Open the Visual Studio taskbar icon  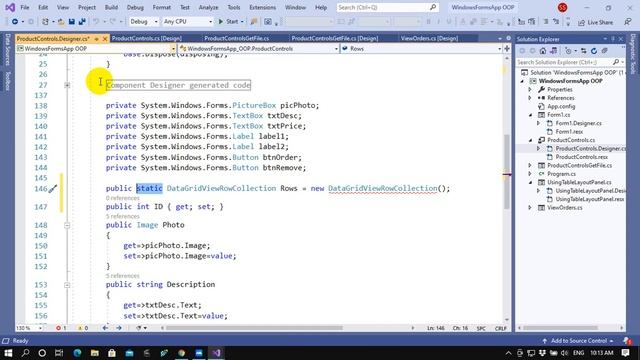click(x=216, y=353)
